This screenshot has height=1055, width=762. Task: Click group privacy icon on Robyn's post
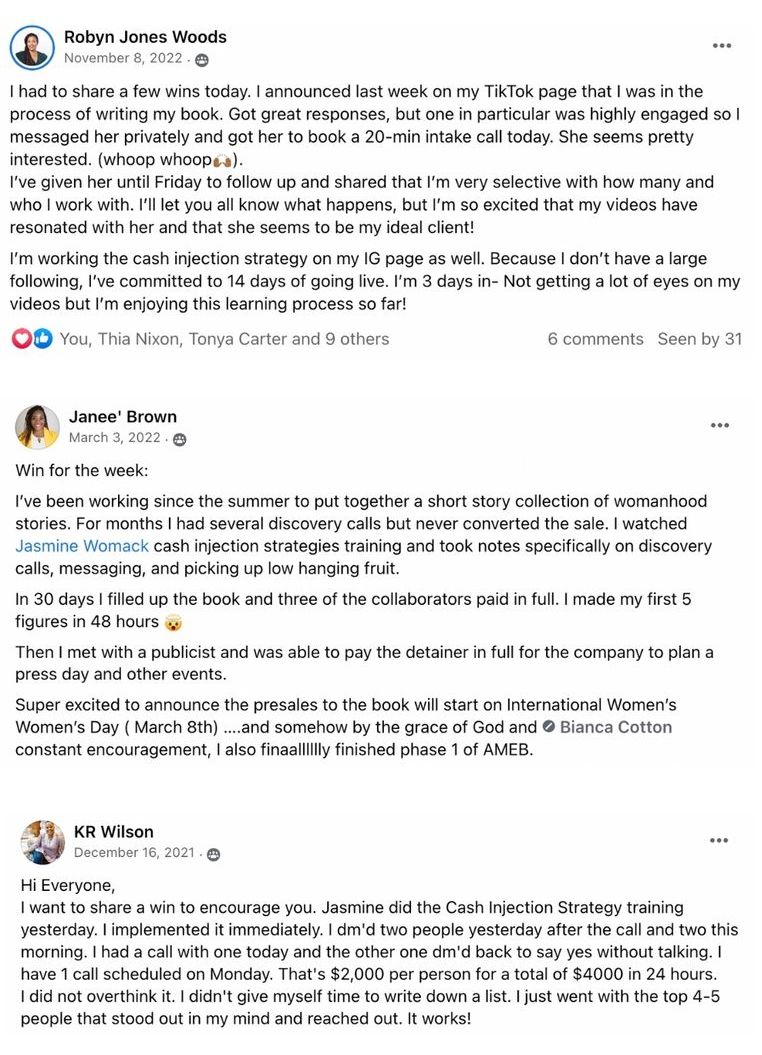coord(202,60)
